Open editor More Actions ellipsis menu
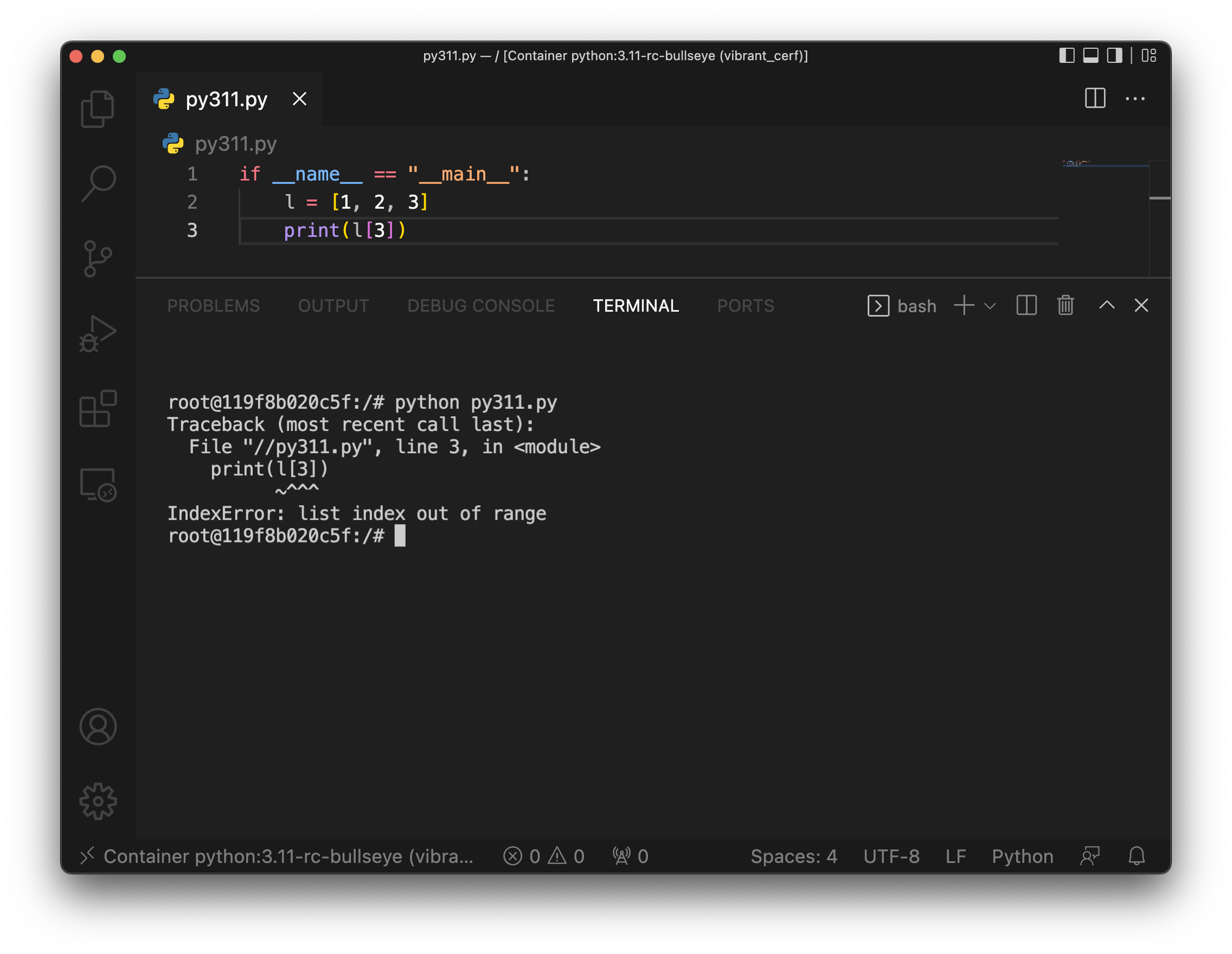The image size is (1232, 954). click(1135, 99)
